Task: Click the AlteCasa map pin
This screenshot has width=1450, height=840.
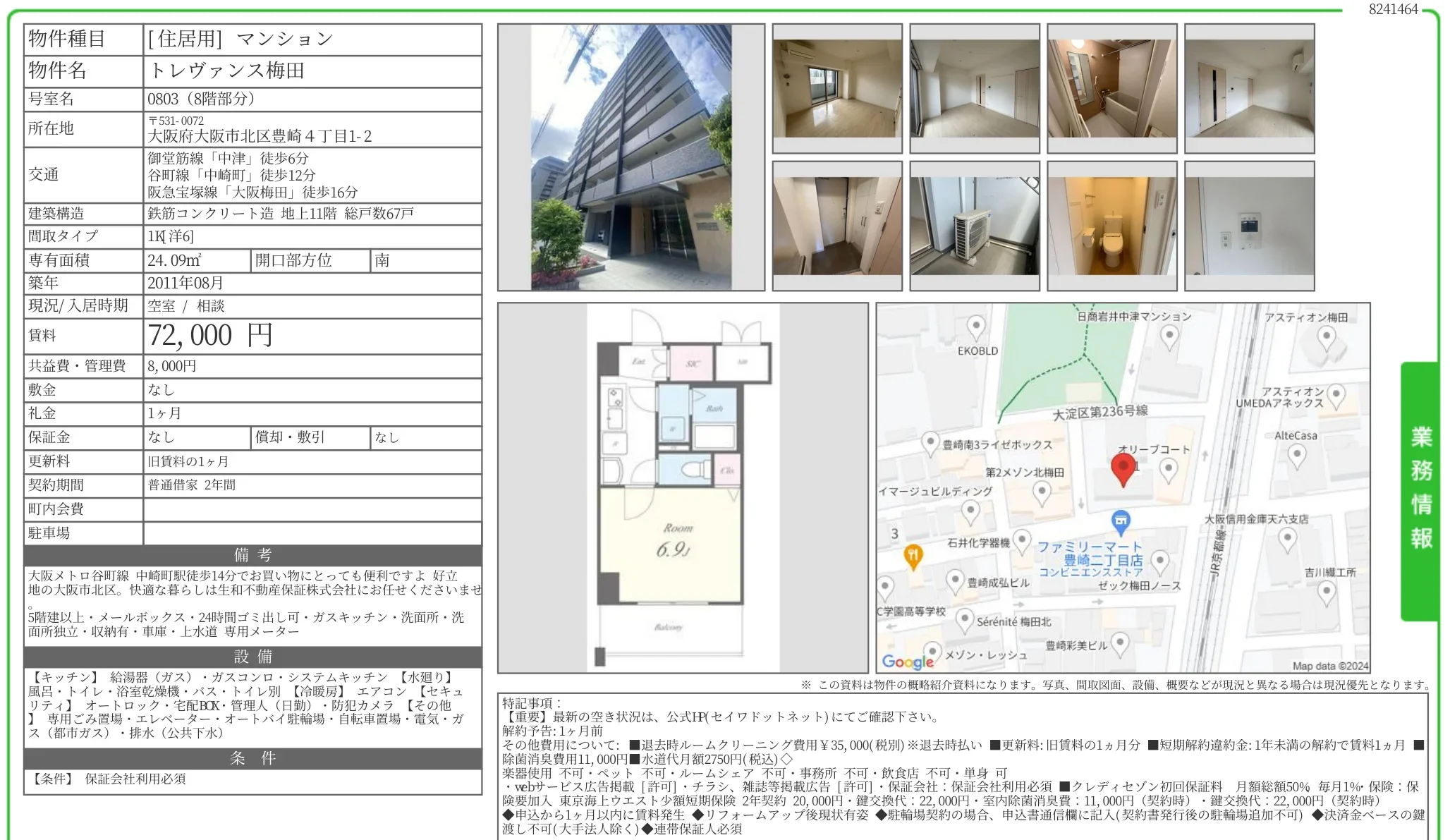Action: [1296, 456]
